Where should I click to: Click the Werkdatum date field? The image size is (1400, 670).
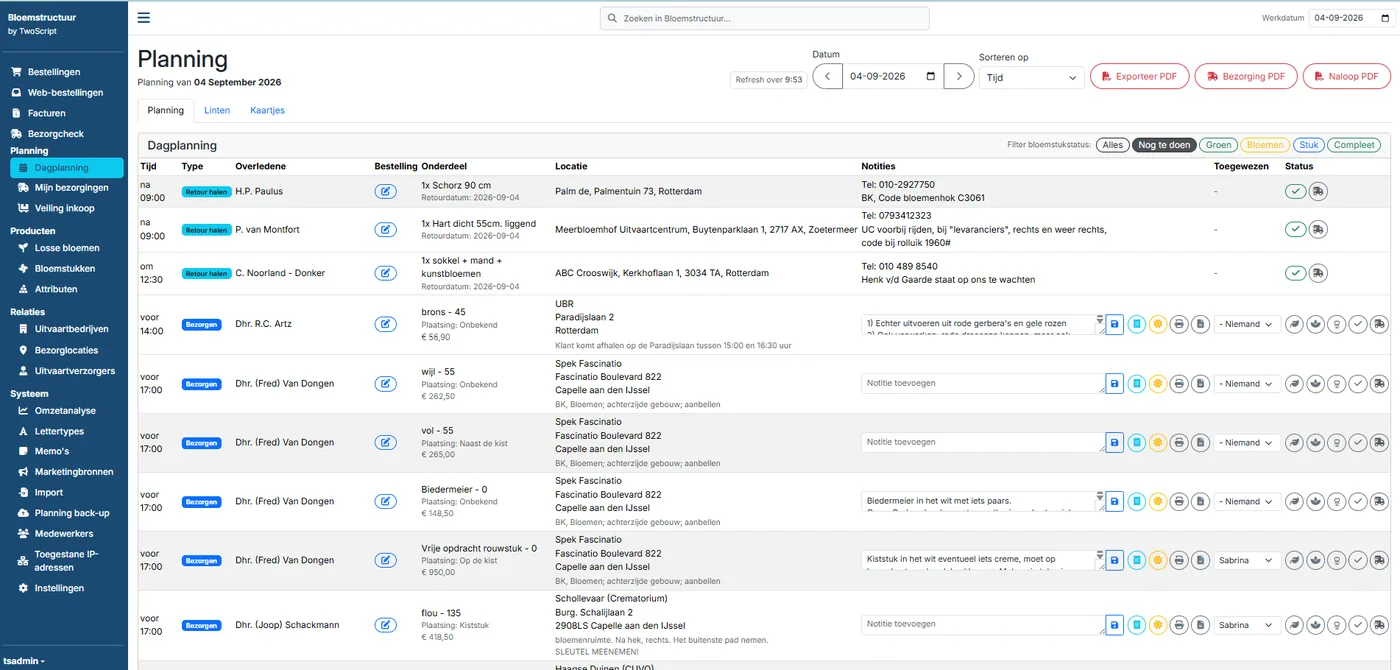(x=1350, y=18)
